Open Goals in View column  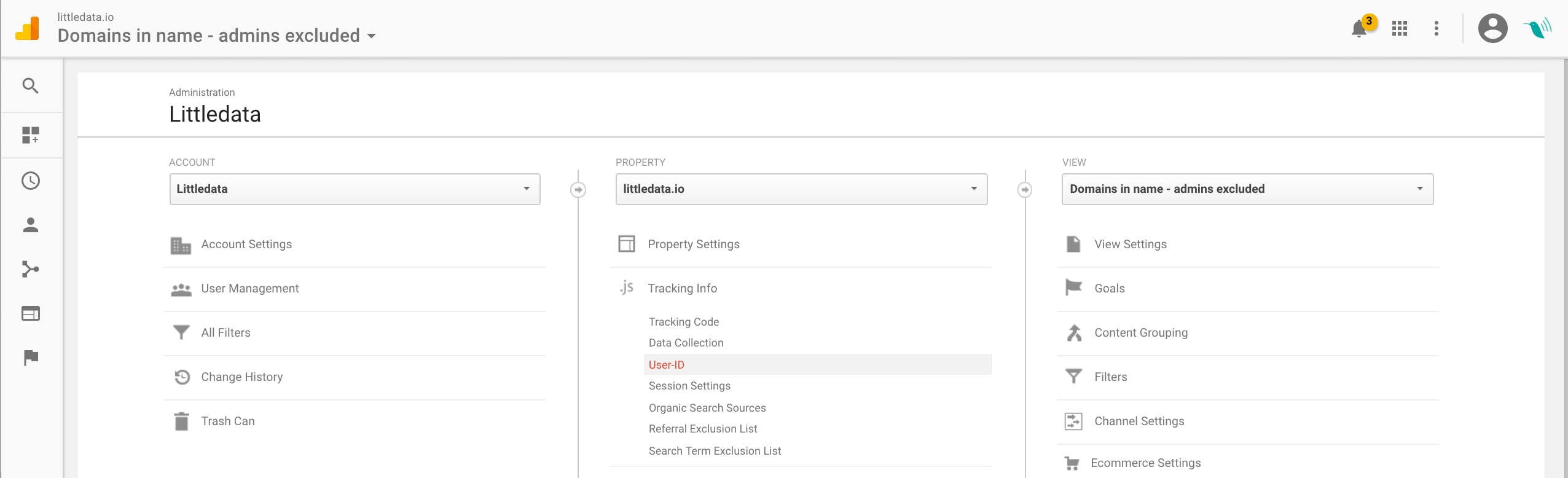[x=1110, y=289]
